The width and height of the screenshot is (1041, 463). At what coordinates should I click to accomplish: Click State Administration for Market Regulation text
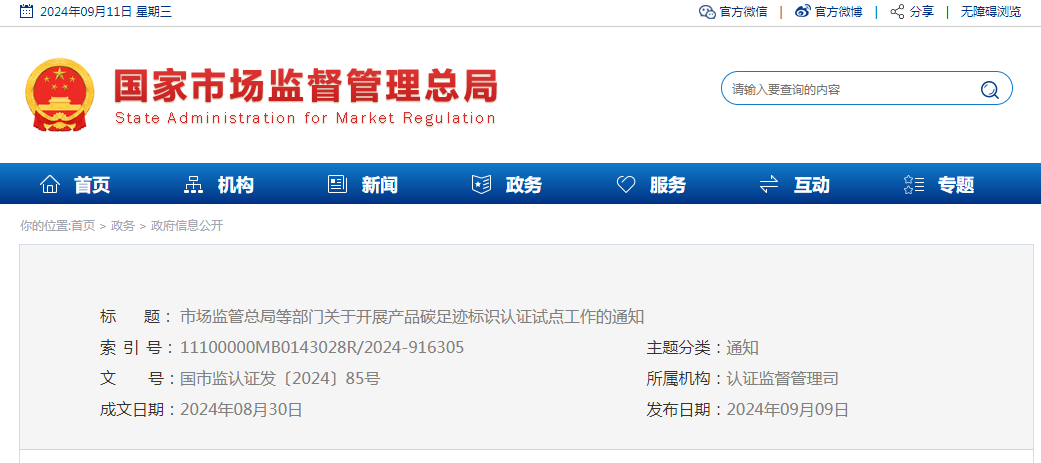305,118
